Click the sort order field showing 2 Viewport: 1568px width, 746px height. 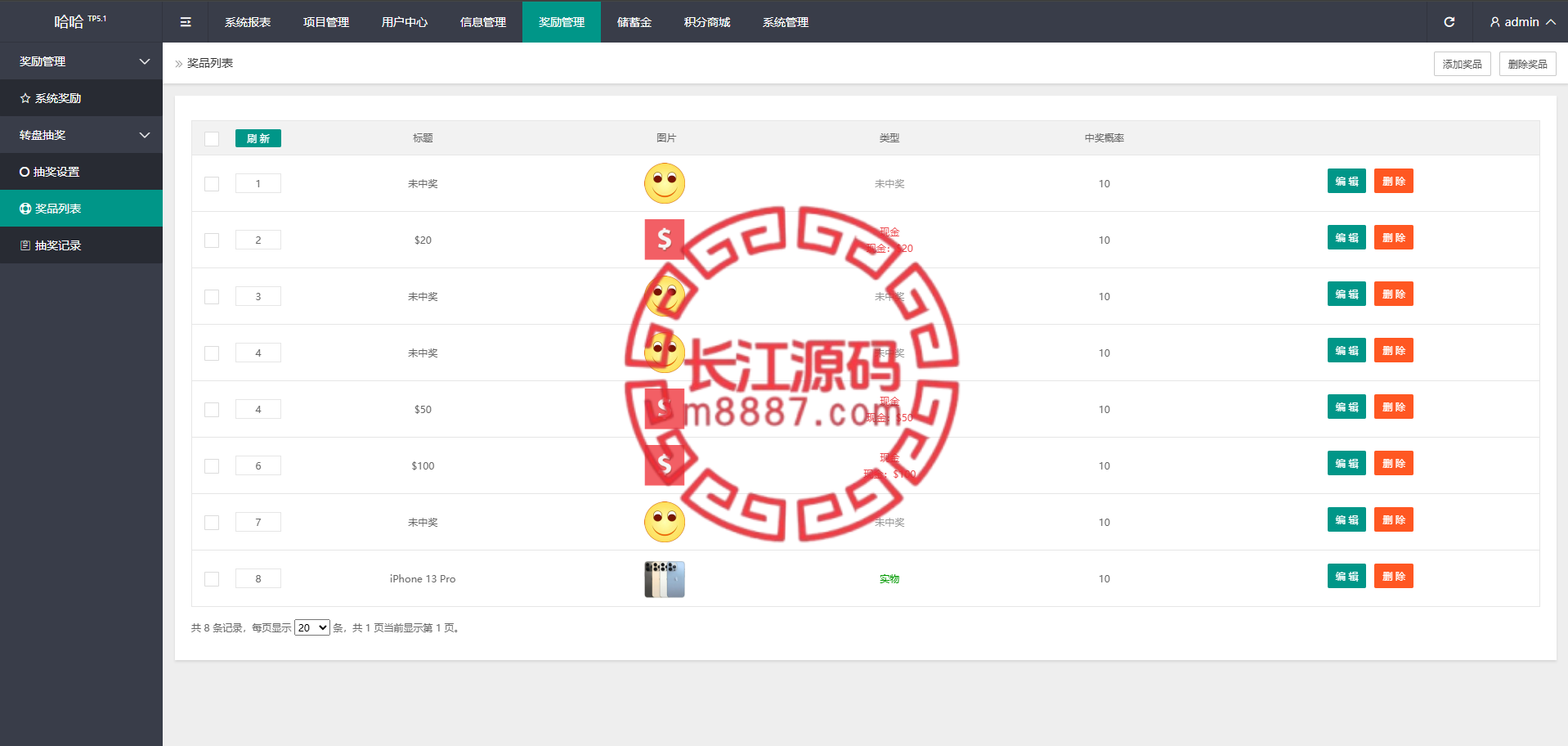258,240
